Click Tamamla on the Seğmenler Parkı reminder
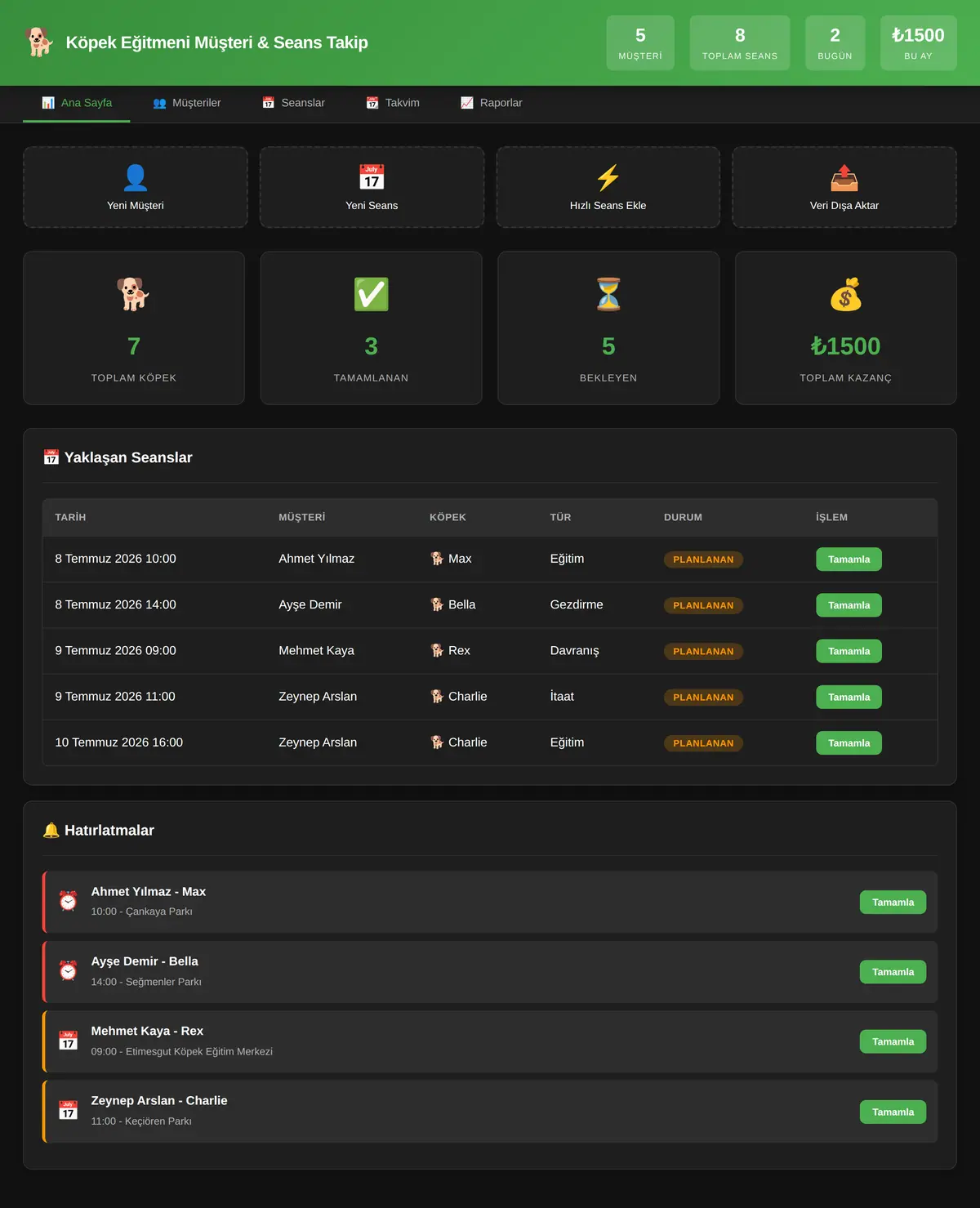 893,972
